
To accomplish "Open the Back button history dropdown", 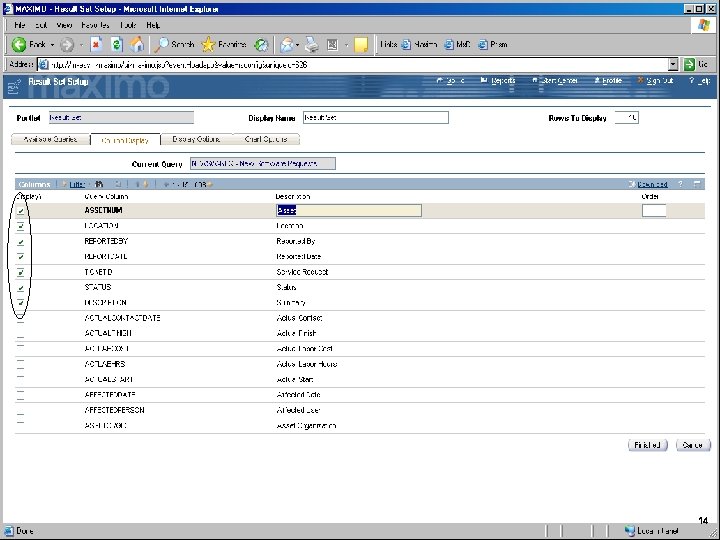I will [52, 45].
